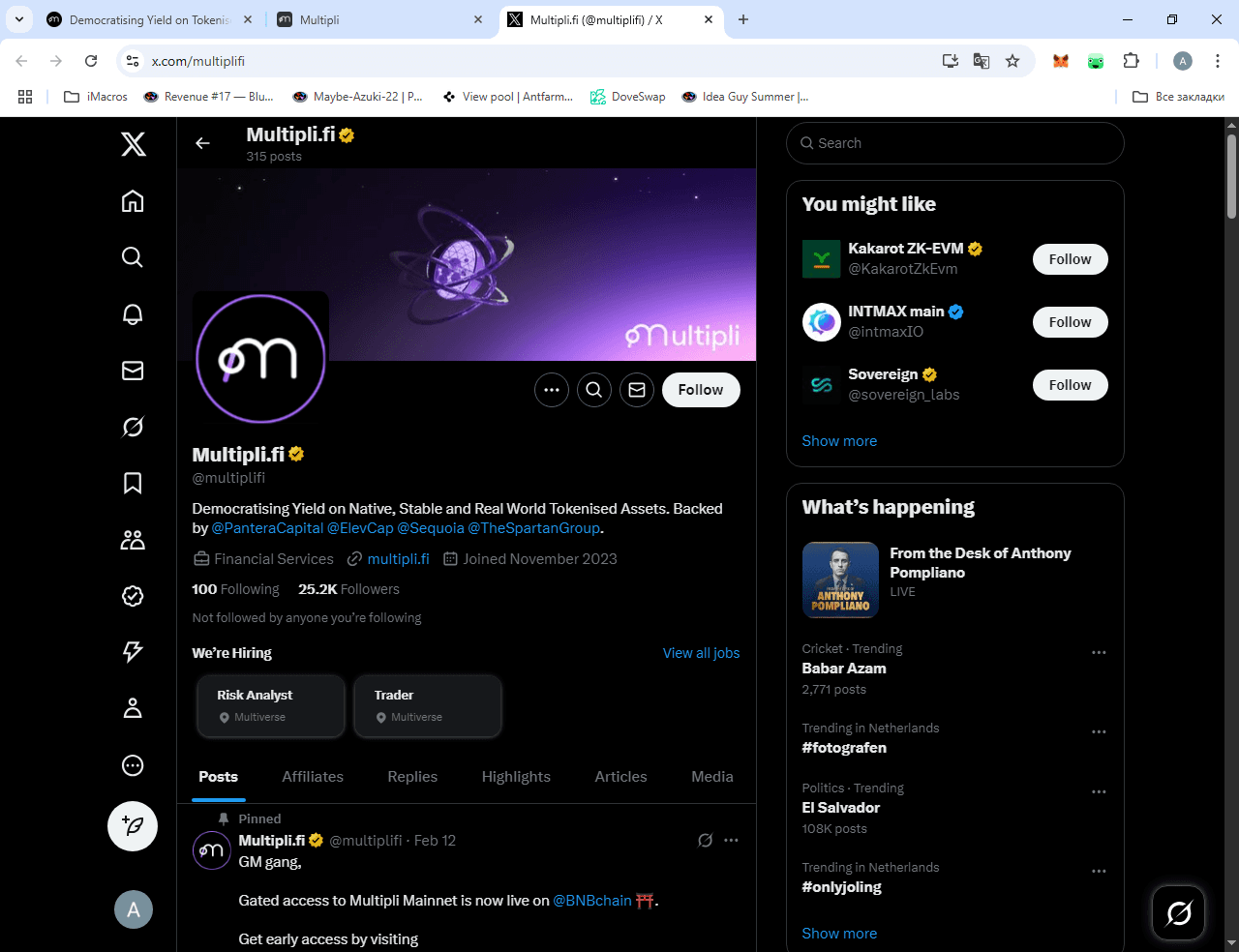Open a new browser tab
This screenshot has height=952, width=1239.
click(743, 19)
